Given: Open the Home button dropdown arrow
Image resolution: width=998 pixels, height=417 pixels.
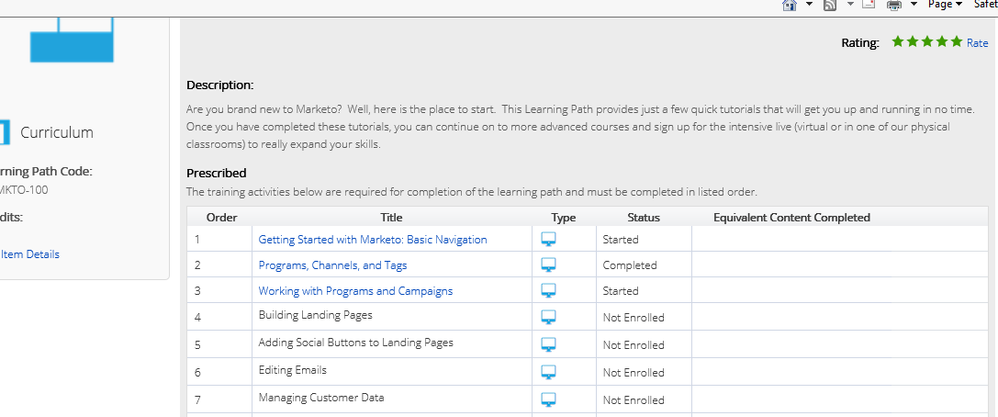Looking at the screenshot, I should 809,4.
